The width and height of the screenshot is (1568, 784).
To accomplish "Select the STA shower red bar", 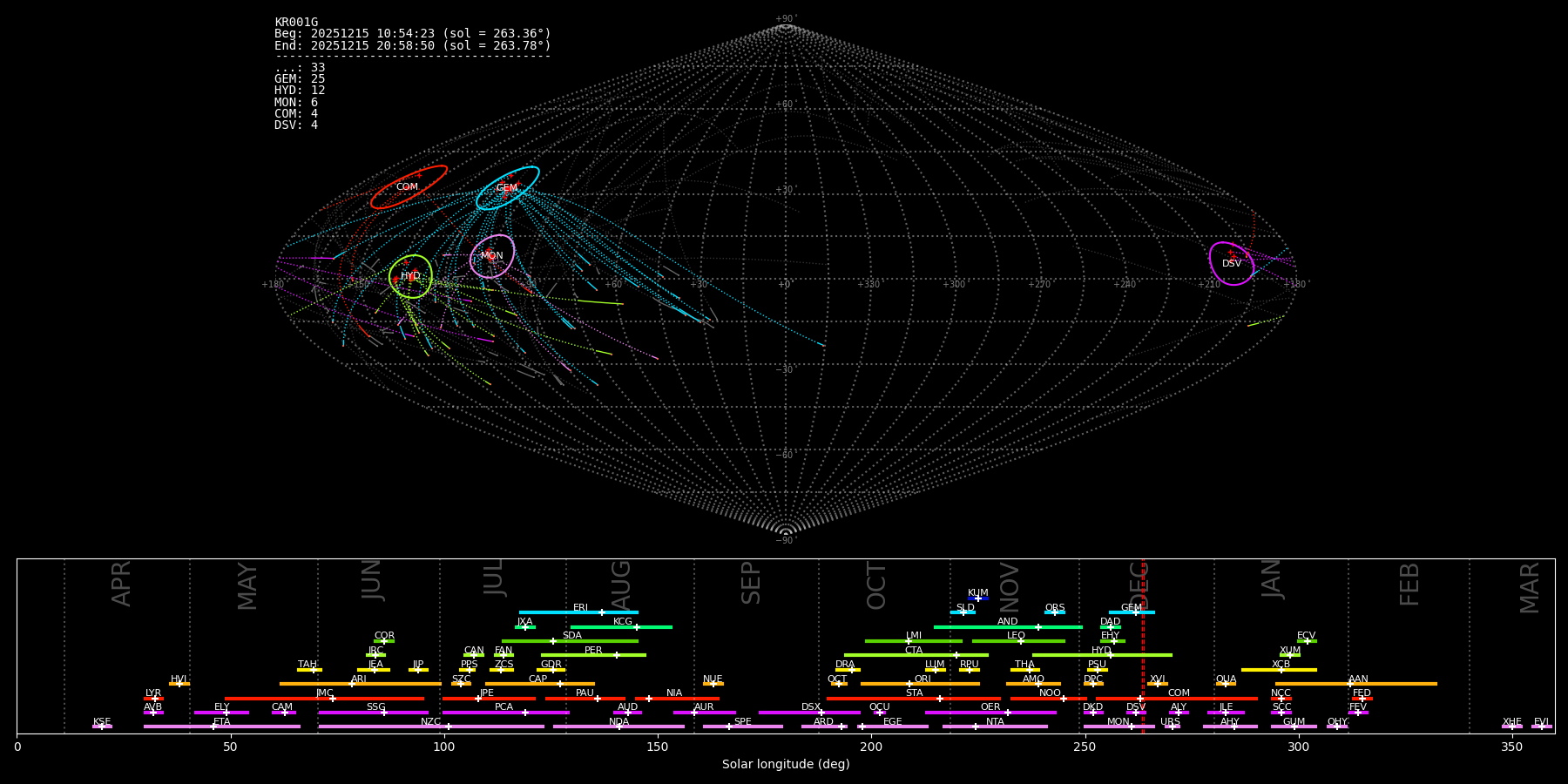I will point(913,699).
